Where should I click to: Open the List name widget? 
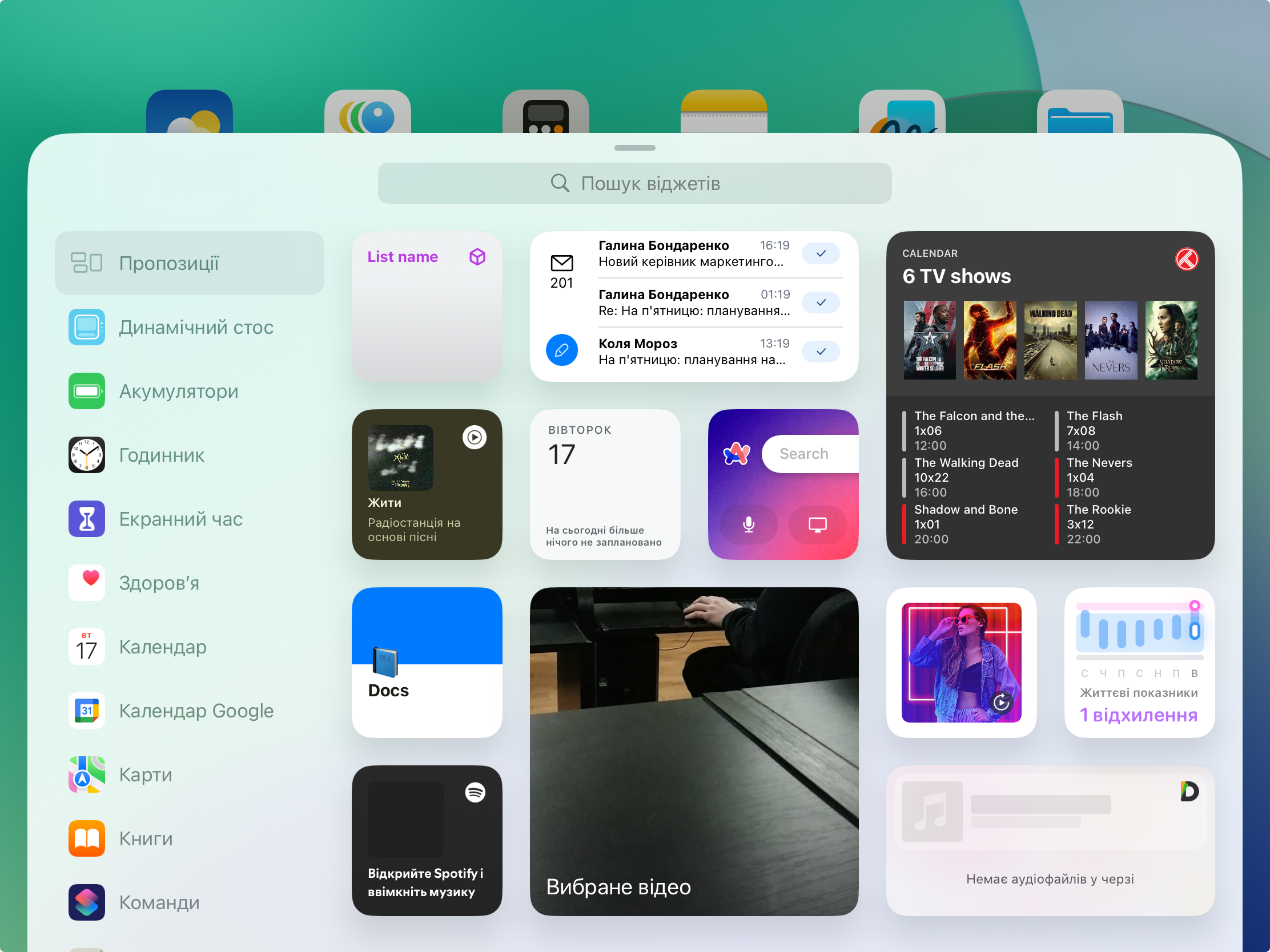point(427,306)
